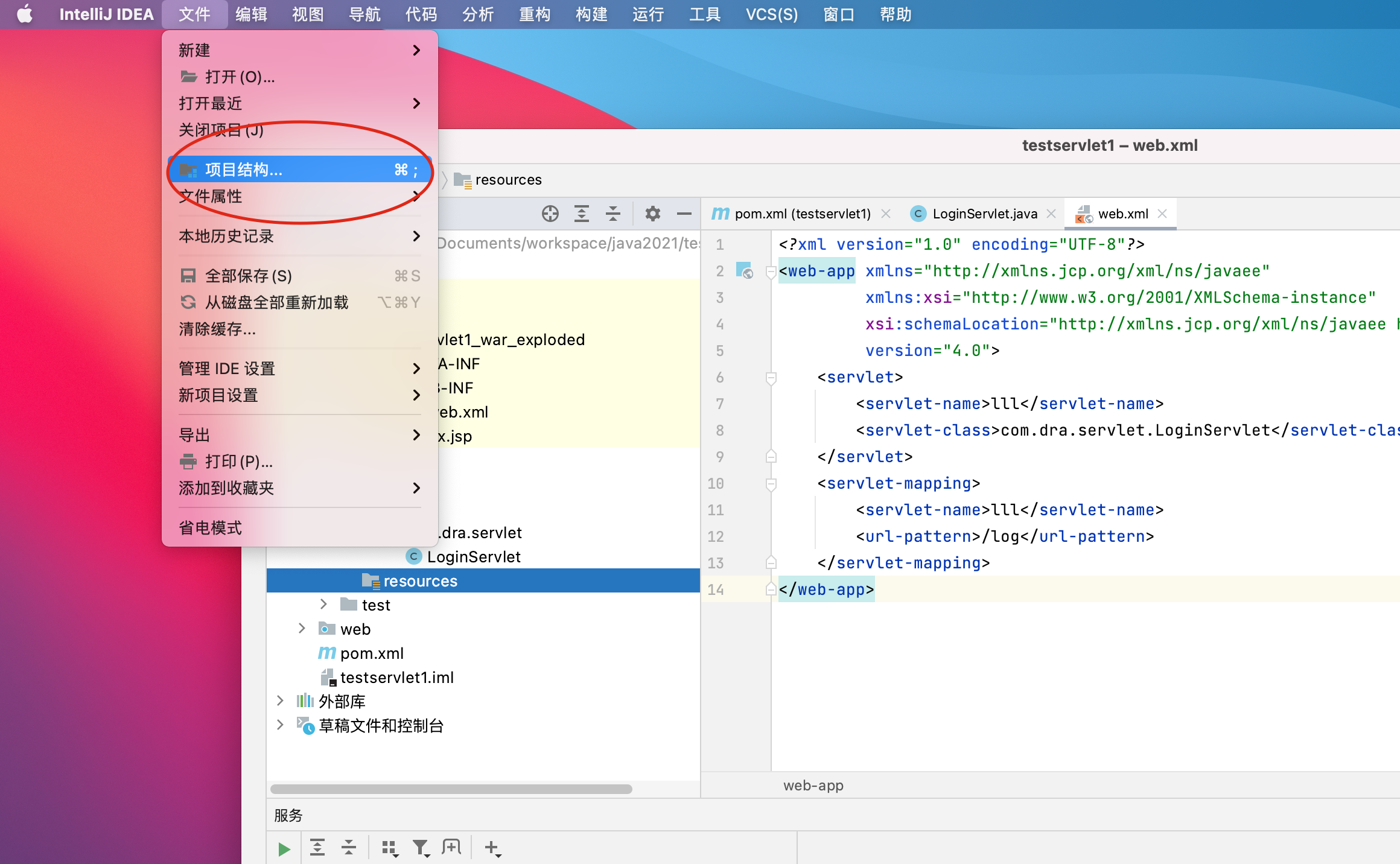The image size is (1400, 864).
Task: Close the web.xml editor tab
Action: pos(1162,214)
